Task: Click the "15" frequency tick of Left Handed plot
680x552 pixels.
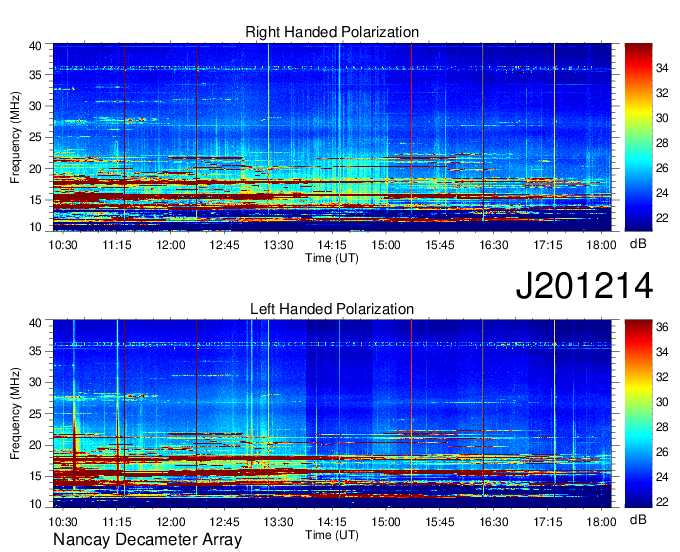Action: coord(35,477)
